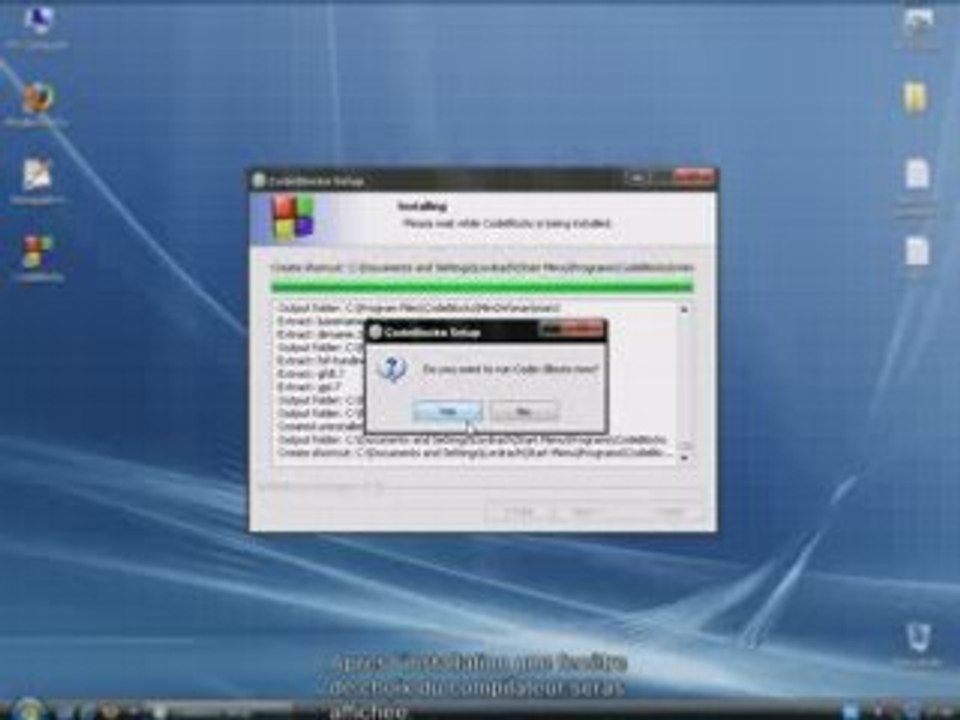Screen dimensions: 960x720
Task: Click the 'Installing' heading text
Action: (x=422, y=206)
